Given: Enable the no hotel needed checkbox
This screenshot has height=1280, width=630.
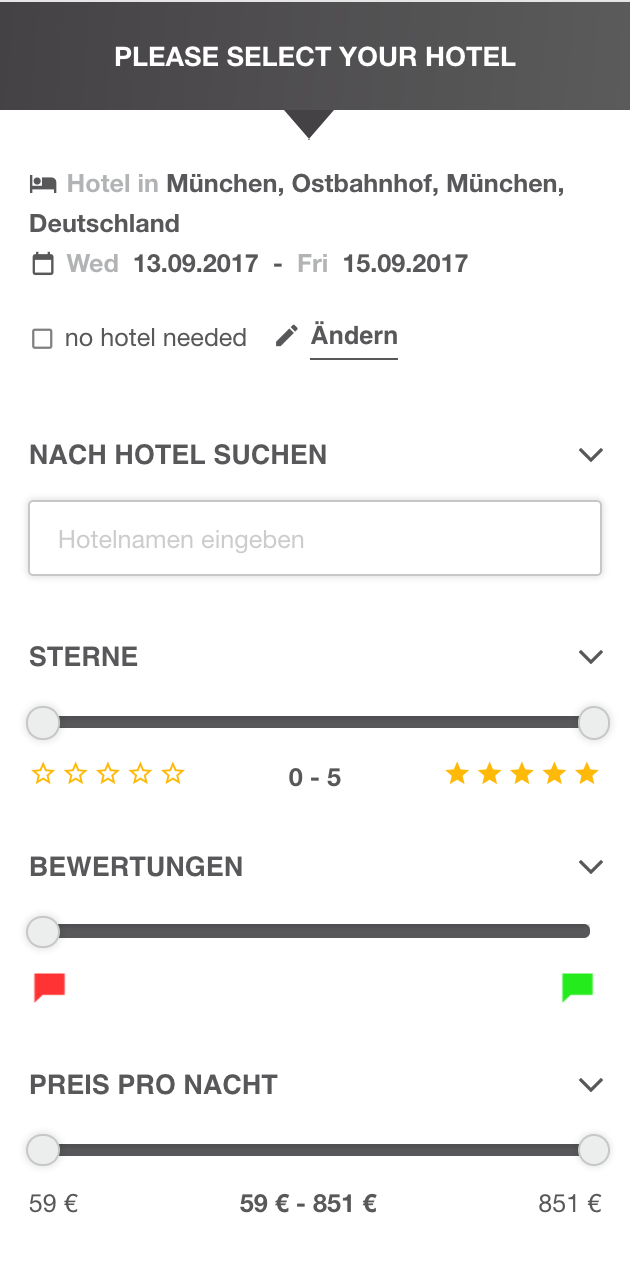Looking at the screenshot, I should tap(41, 338).
